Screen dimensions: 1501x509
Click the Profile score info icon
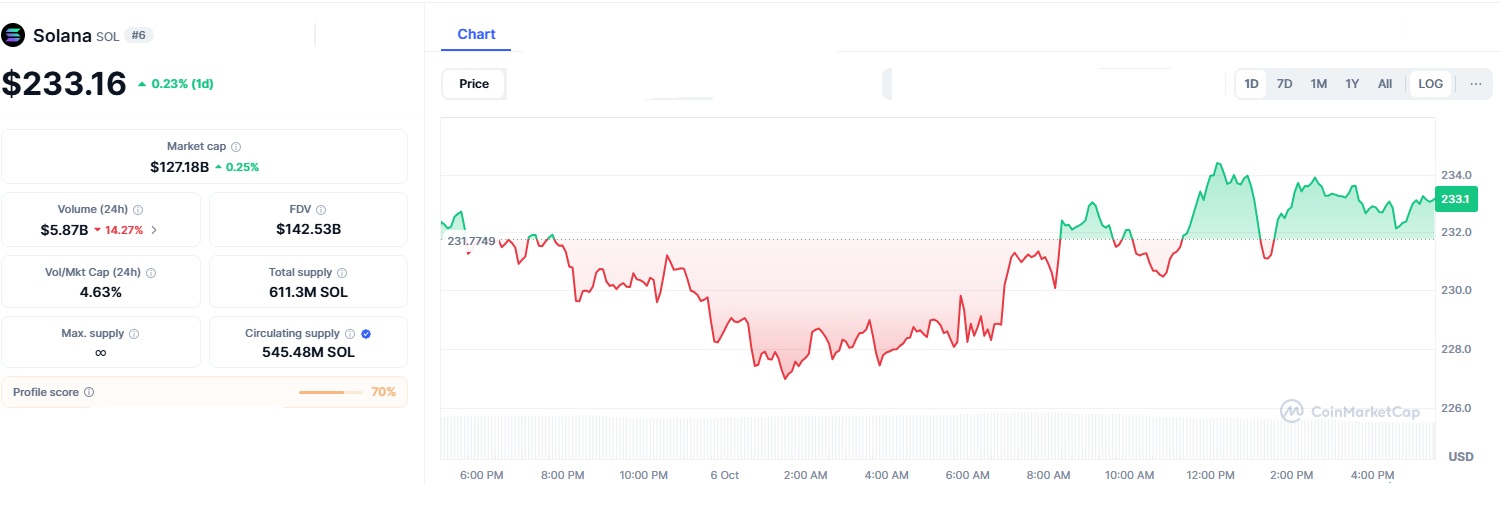89,393
